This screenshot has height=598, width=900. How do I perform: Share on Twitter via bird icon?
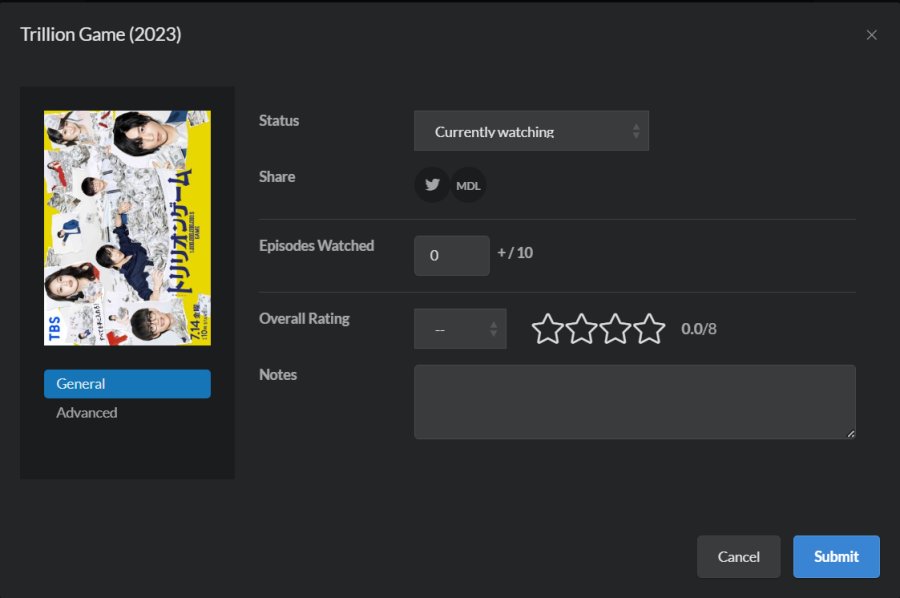(x=432, y=185)
